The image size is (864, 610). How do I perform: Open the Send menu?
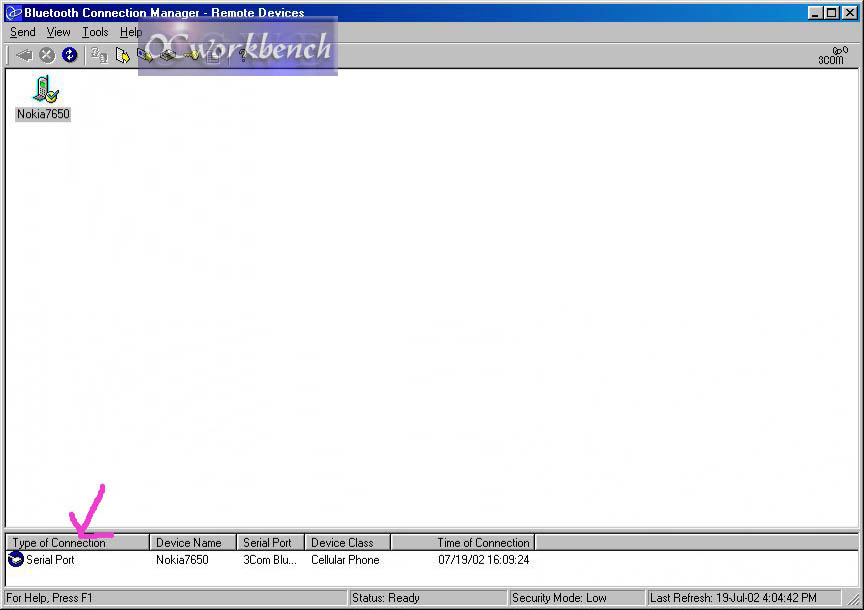click(23, 33)
